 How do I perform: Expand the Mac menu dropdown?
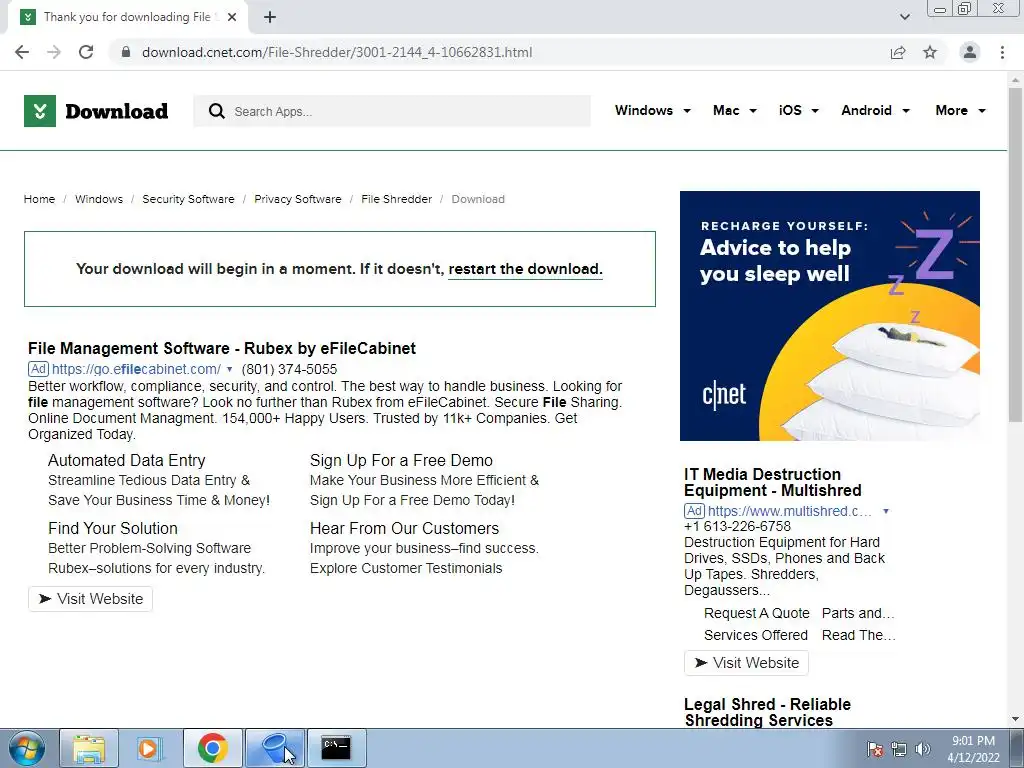pyautogui.click(x=735, y=110)
